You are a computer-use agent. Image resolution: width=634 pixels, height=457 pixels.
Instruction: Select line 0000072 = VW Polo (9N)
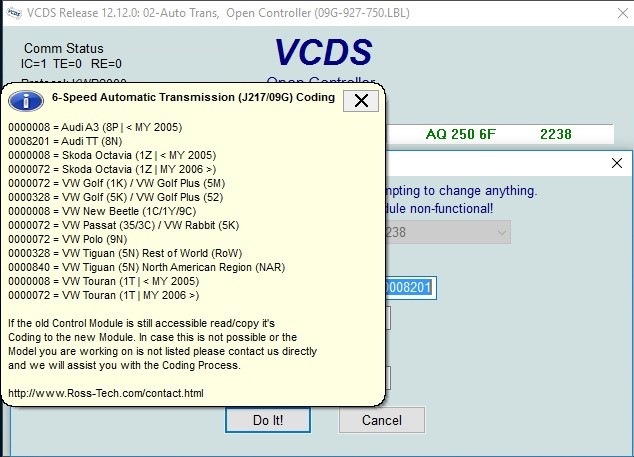click(68, 239)
